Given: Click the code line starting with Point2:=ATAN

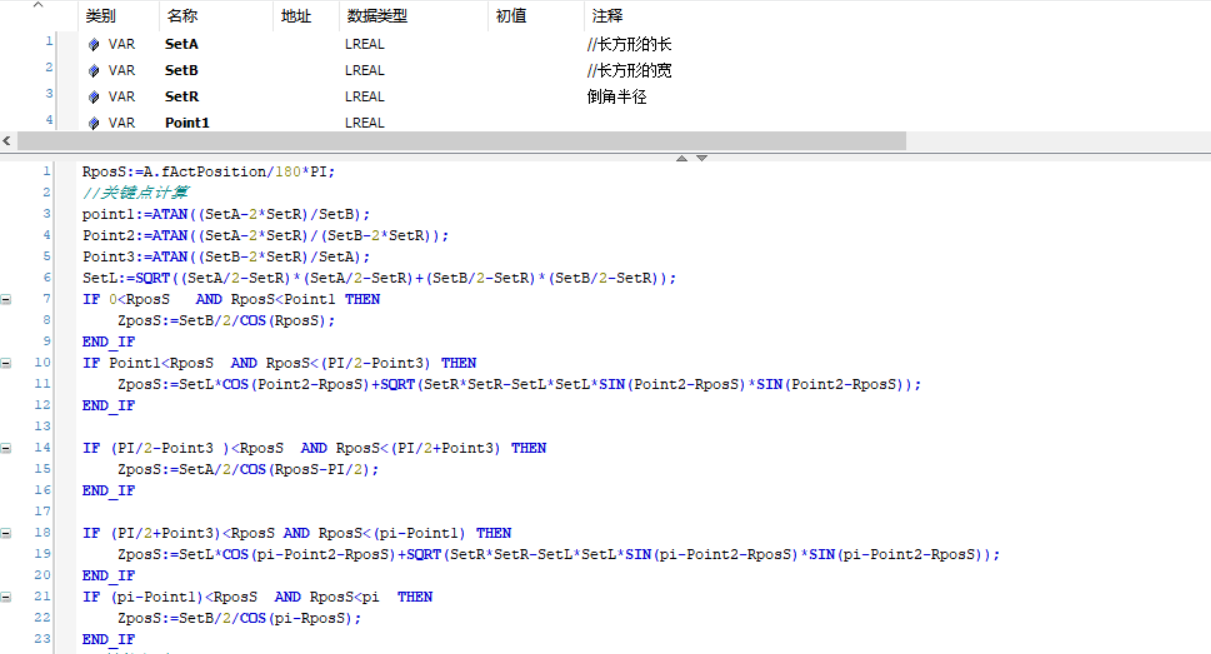Looking at the screenshot, I should tap(266, 235).
